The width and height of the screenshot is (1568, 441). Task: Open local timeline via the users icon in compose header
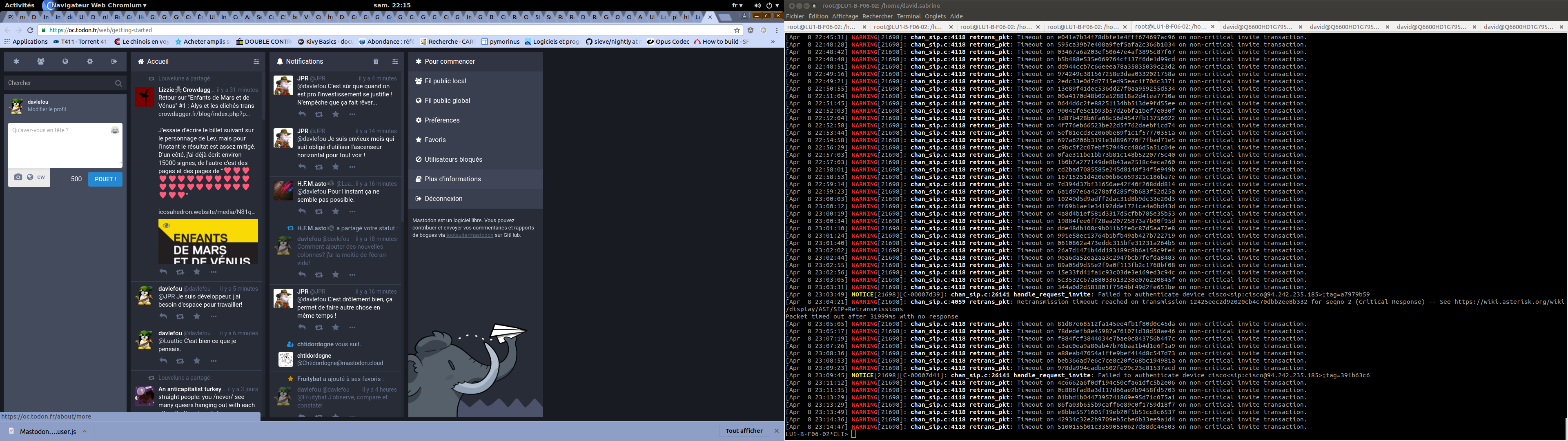pos(41,62)
